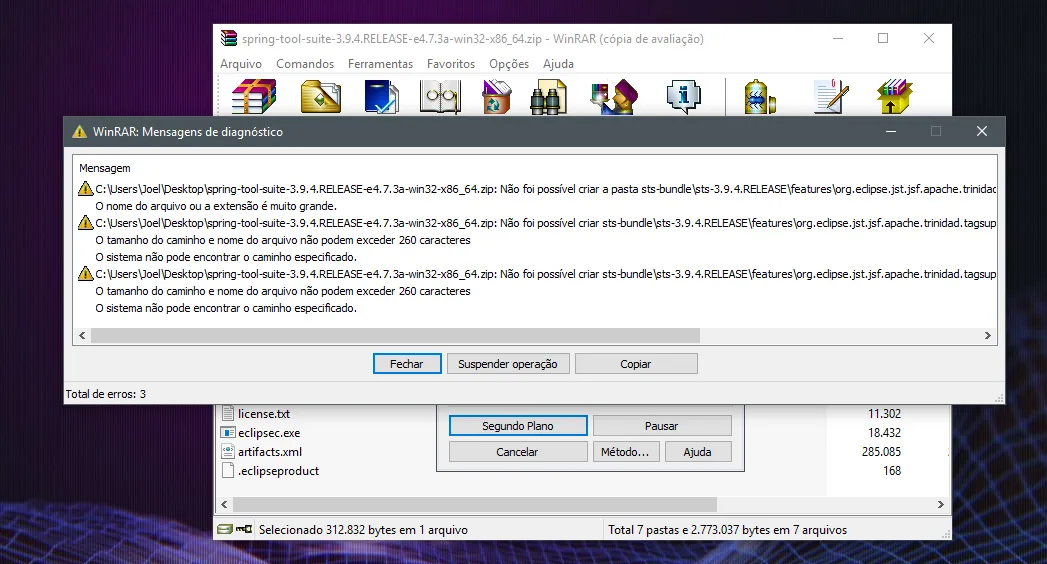Click the WinRAR app icon in title bar
Viewport: 1047px width, 564px height.
coord(229,38)
